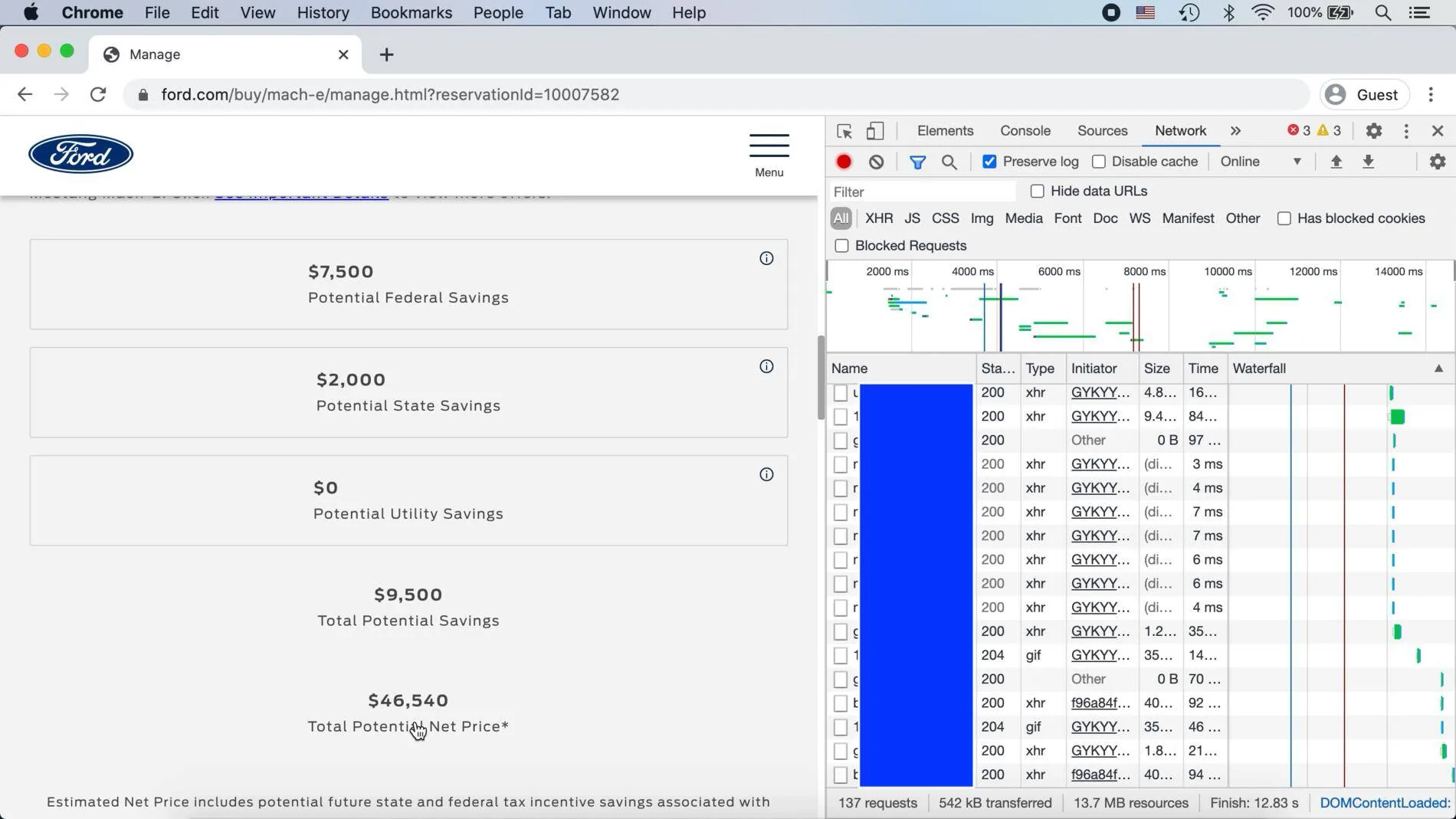The height and width of the screenshot is (819, 1456).
Task: Select checkbox for the 84 ms xhr row
Action: pos(841,416)
